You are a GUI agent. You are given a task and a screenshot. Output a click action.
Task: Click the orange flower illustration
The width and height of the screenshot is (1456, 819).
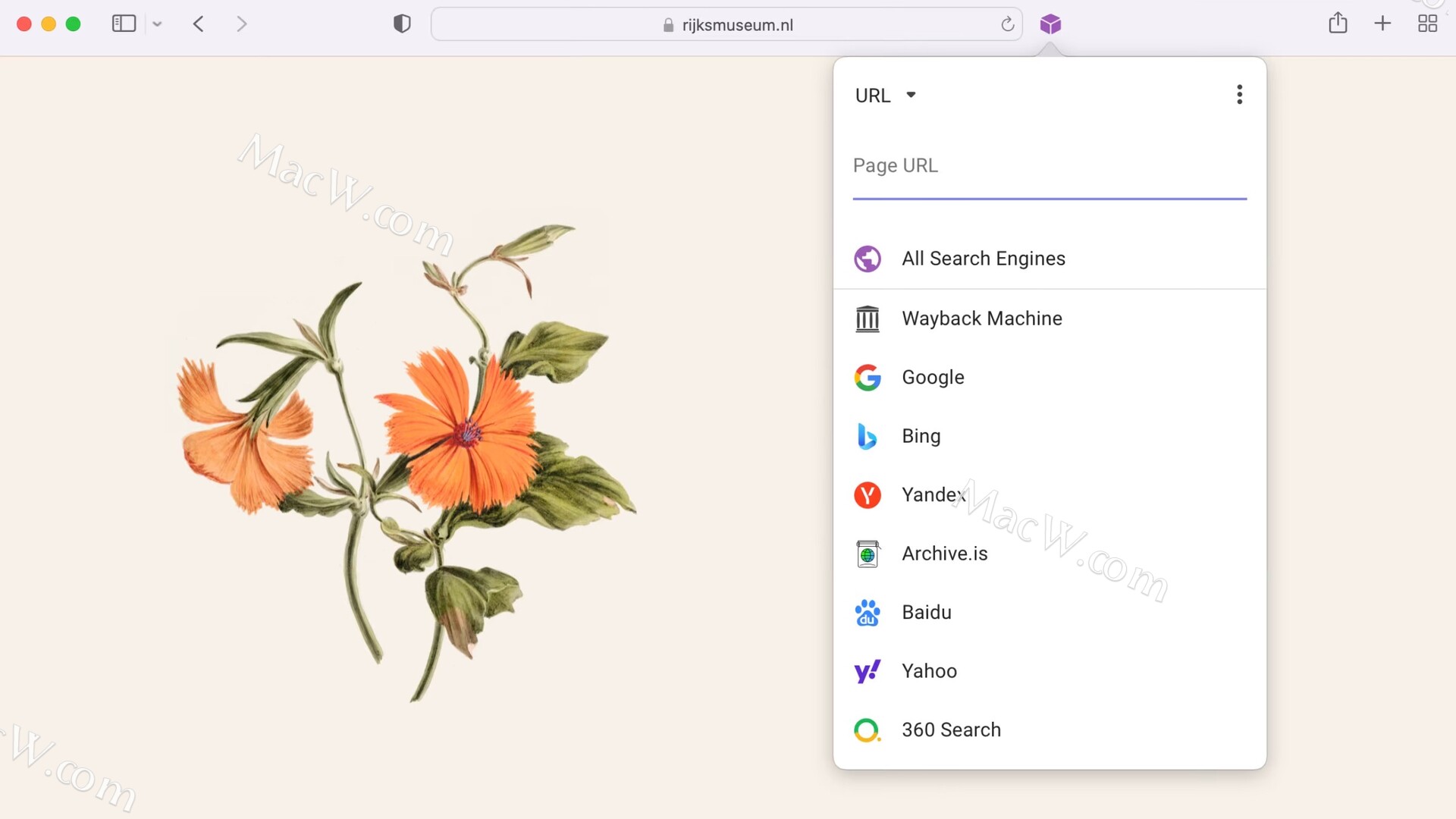click(406, 463)
